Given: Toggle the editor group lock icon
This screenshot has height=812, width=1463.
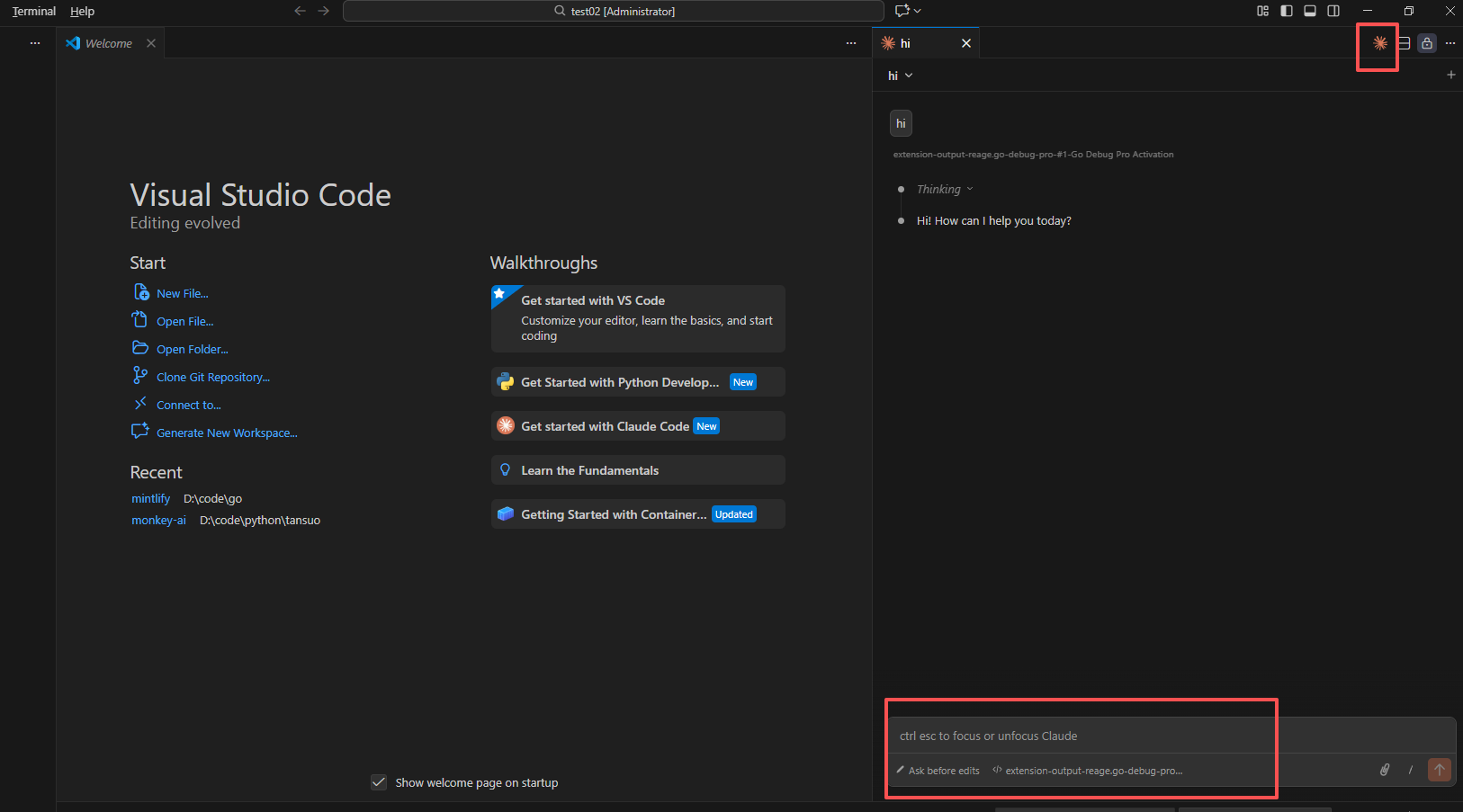Looking at the screenshot, I should pos(1426,42).
